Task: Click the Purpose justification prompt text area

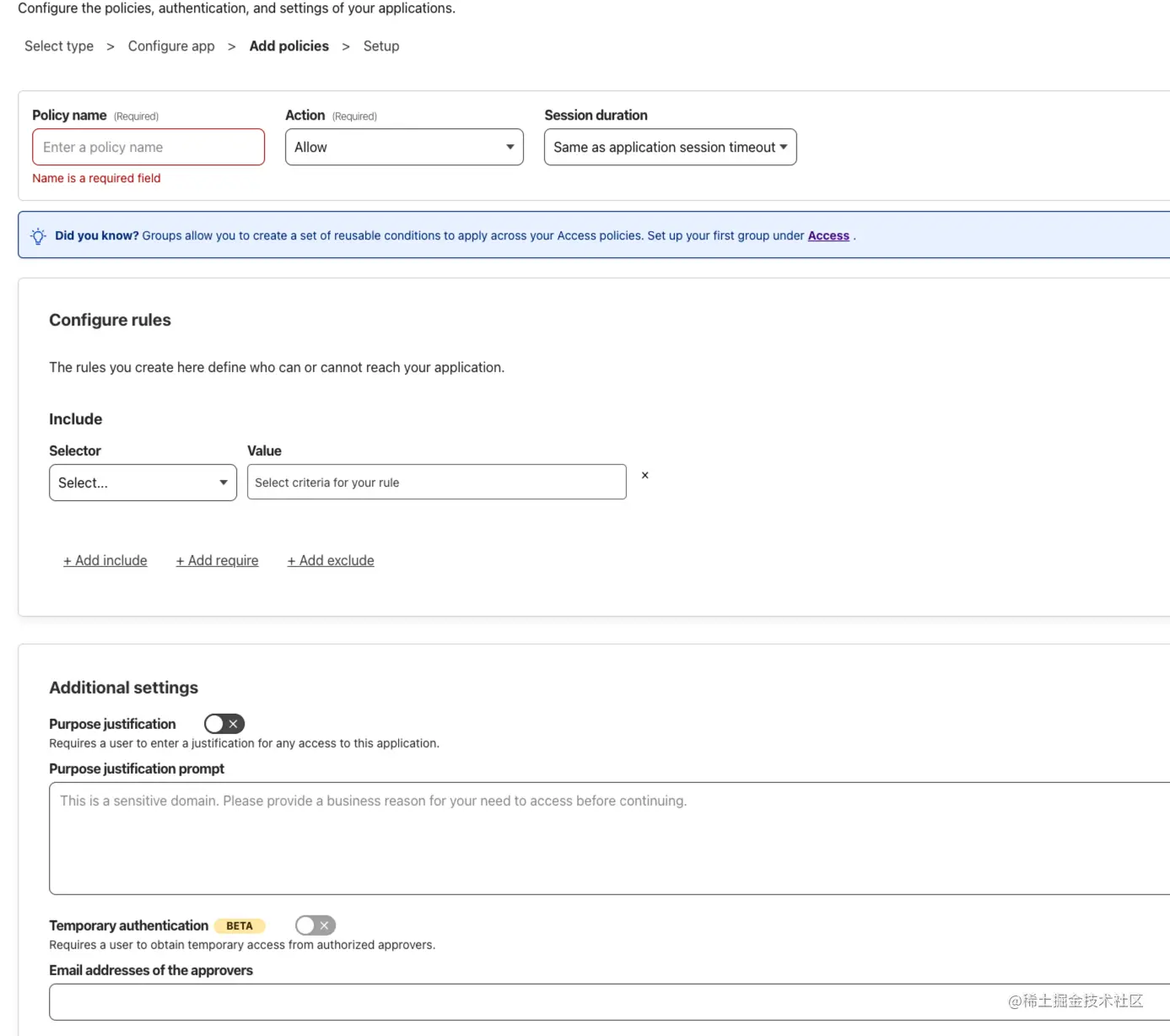Action: 609,839
